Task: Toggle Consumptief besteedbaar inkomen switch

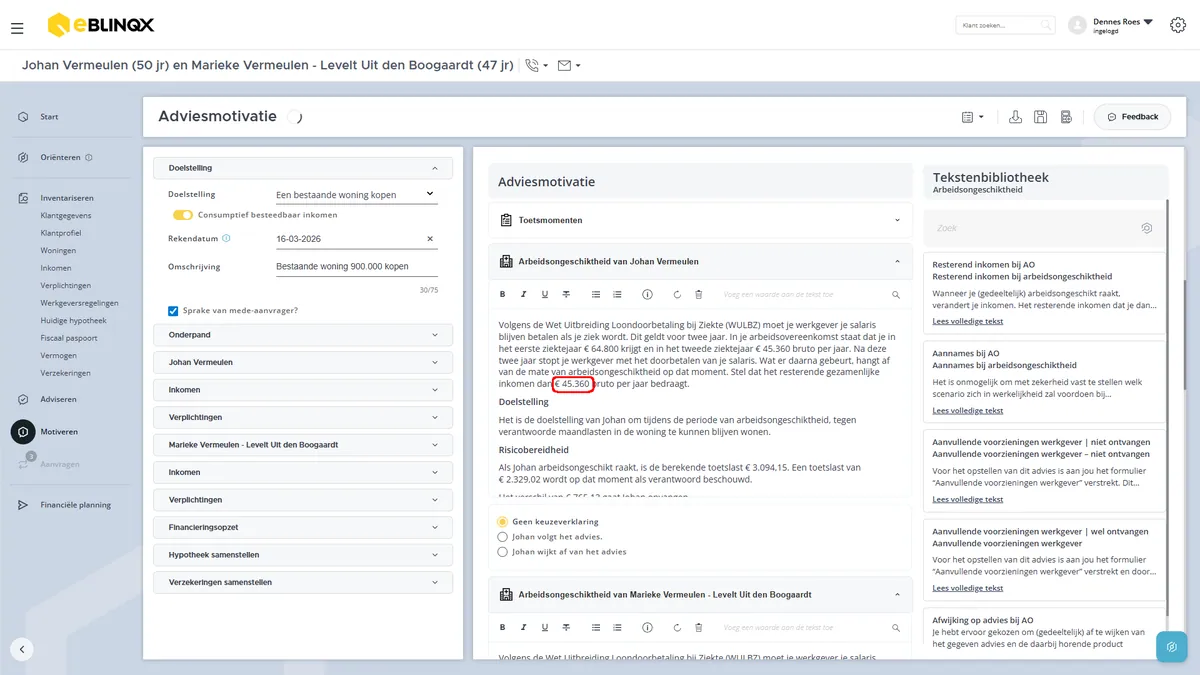Action: click(x=182, y=215)
